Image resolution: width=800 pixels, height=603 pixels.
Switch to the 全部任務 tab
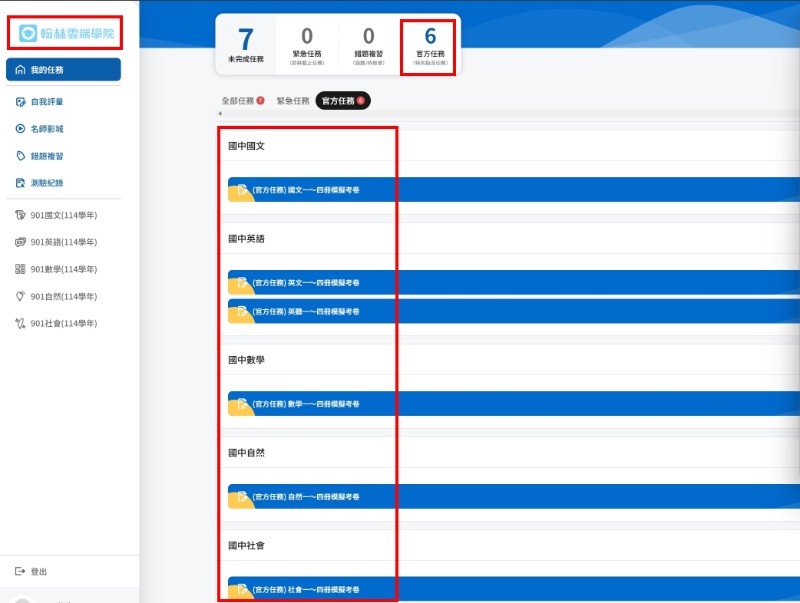pos(242,101)
